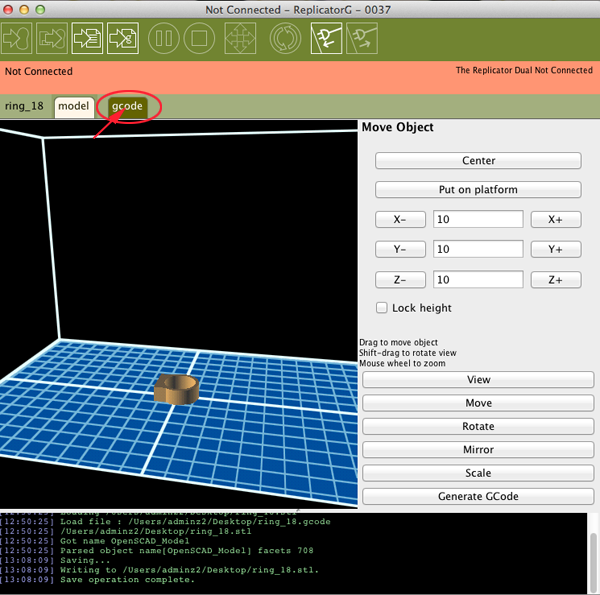Click the 'The Replicator Dual Not Connected' status text
600x595 pixels.
coord(524,70)
